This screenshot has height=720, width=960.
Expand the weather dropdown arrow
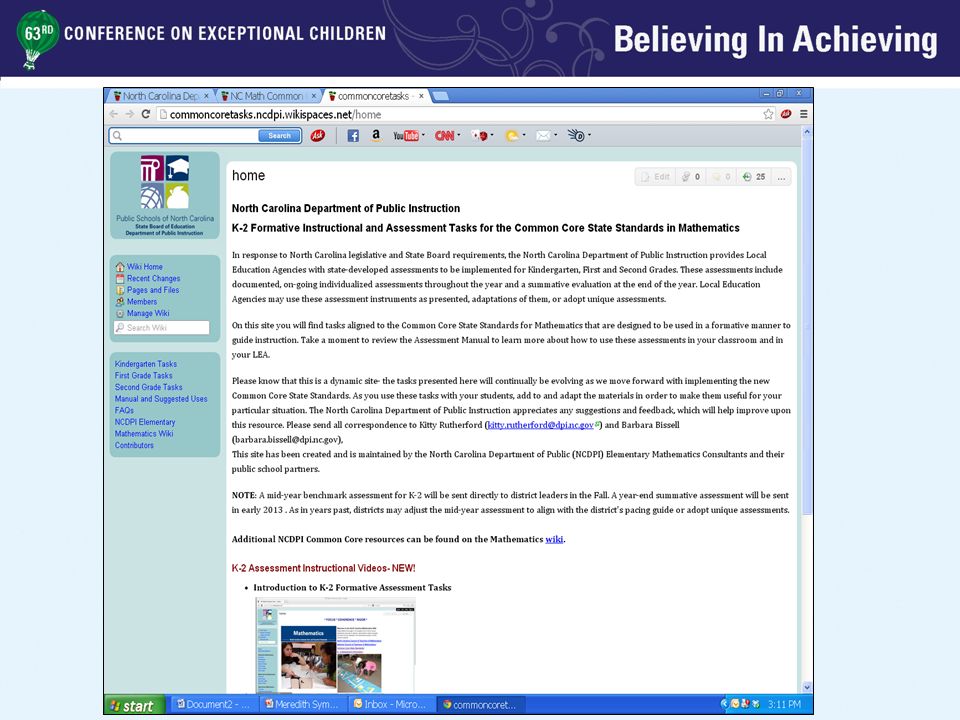coord(524,135)
